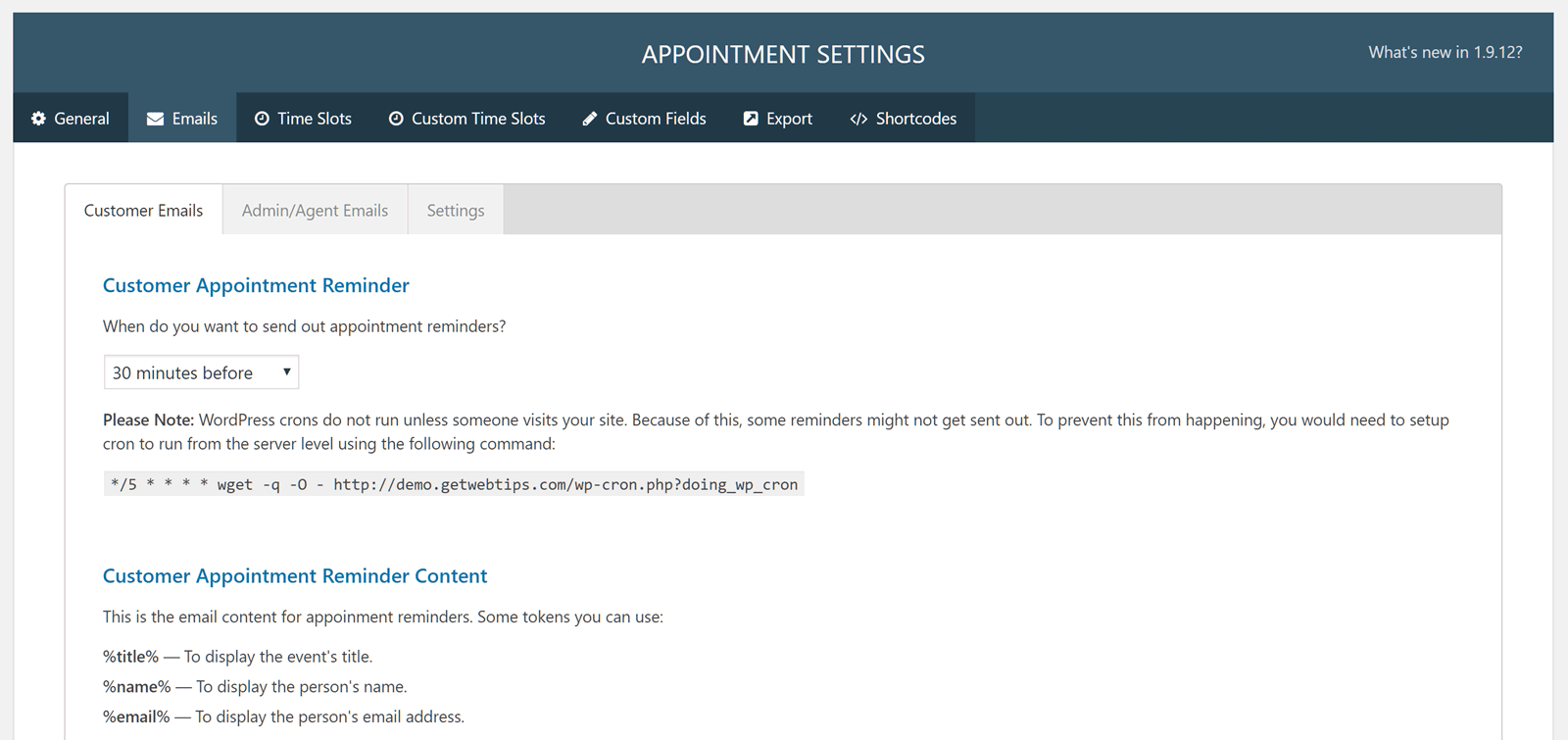Switch to the Admin/Agent Emails tab
Screen dimensions: 1568x740
(315, 211)
